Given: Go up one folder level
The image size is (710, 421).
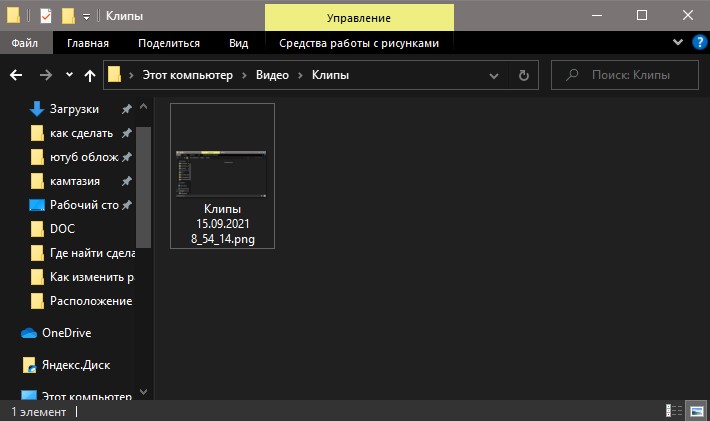Looking at the screenshot, I should 90,76.
